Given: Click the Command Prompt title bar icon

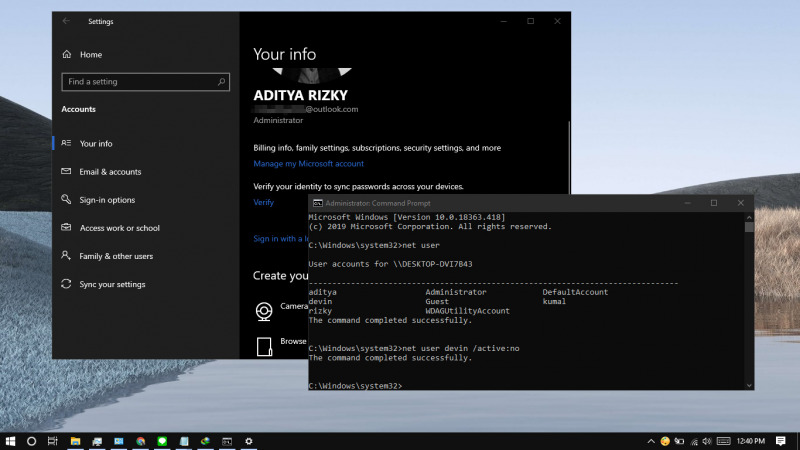Looking at the screenshot, I should [x=317, y=203].
